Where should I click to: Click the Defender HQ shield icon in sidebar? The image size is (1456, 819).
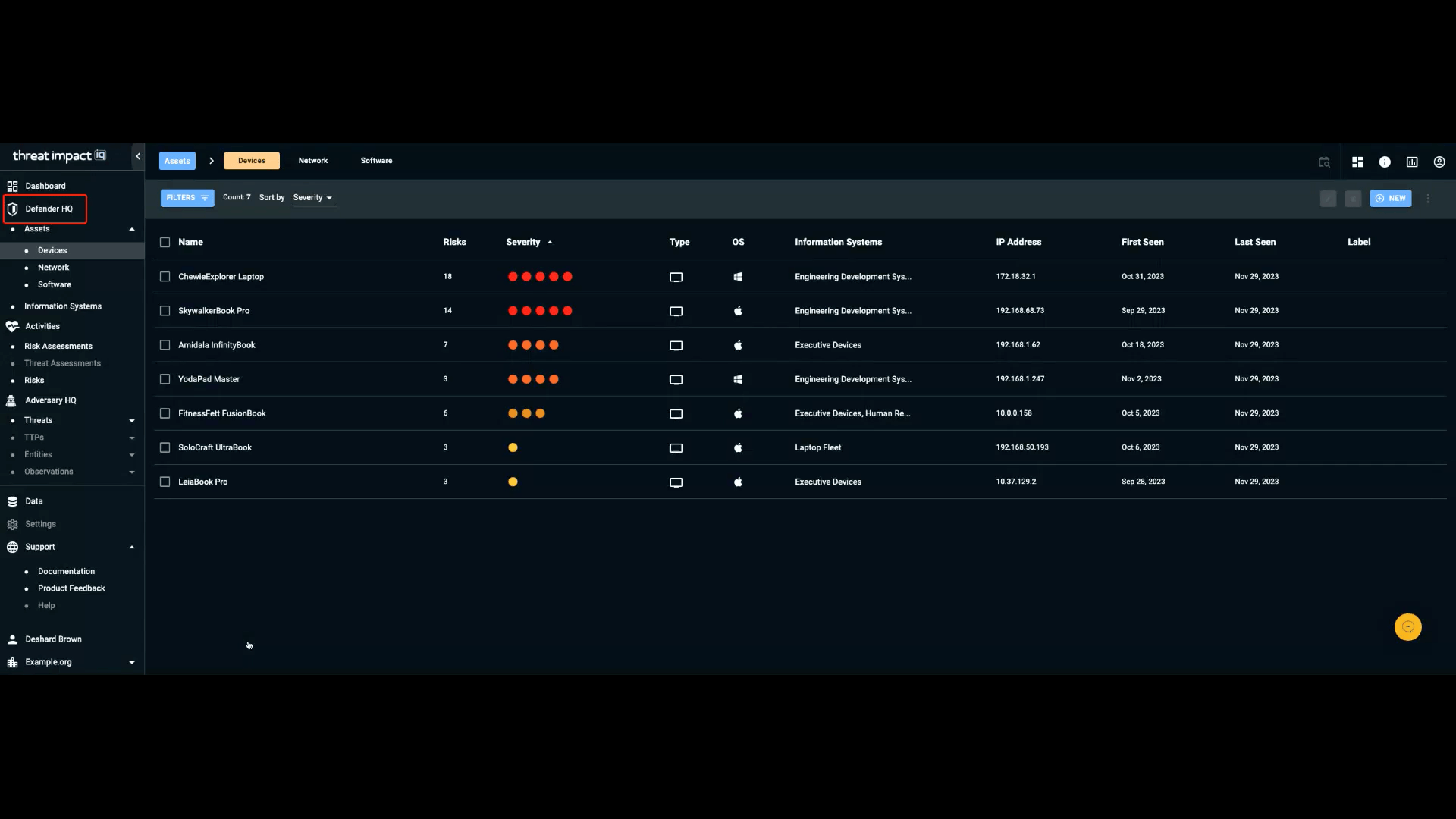pos(13,209)
